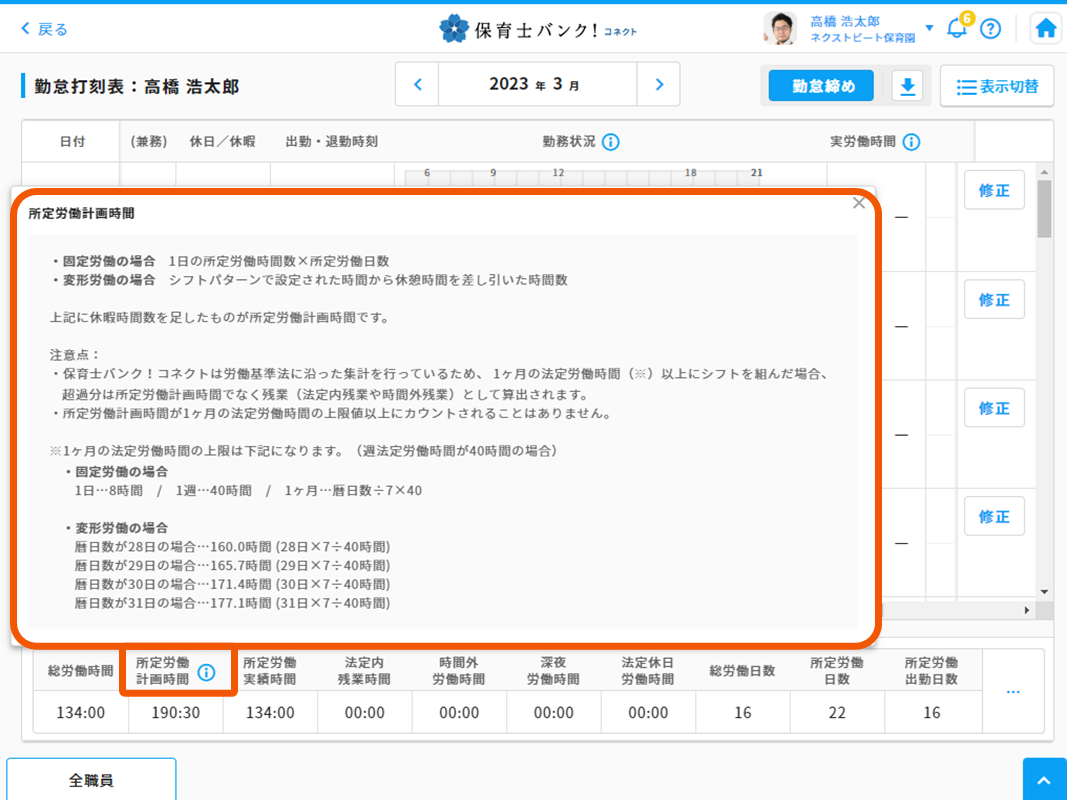The width and height of the screenshot is (1067, 800).
Task: Open notifications bell icon
Action: click(x=957, y=28)
